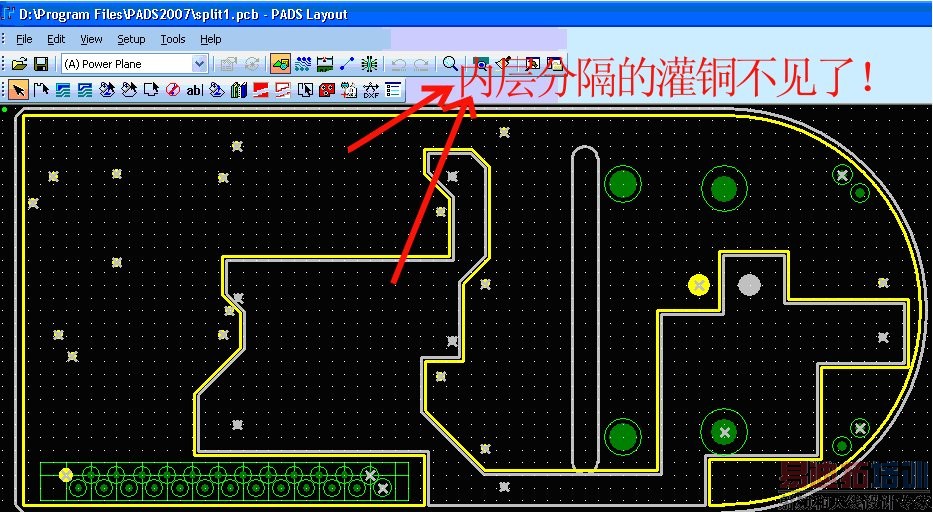Screen dimensions: 933x512
Task: Open the Output Window icon
Action: (x=532, y=63)
